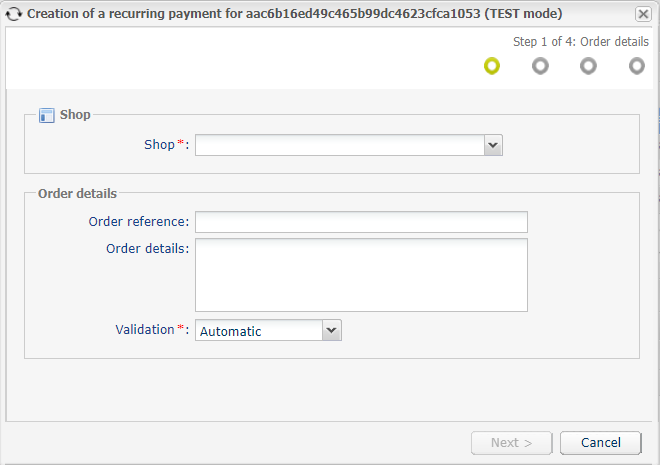
Task: Select the second step indicator circle
Action: pos(540,66)
